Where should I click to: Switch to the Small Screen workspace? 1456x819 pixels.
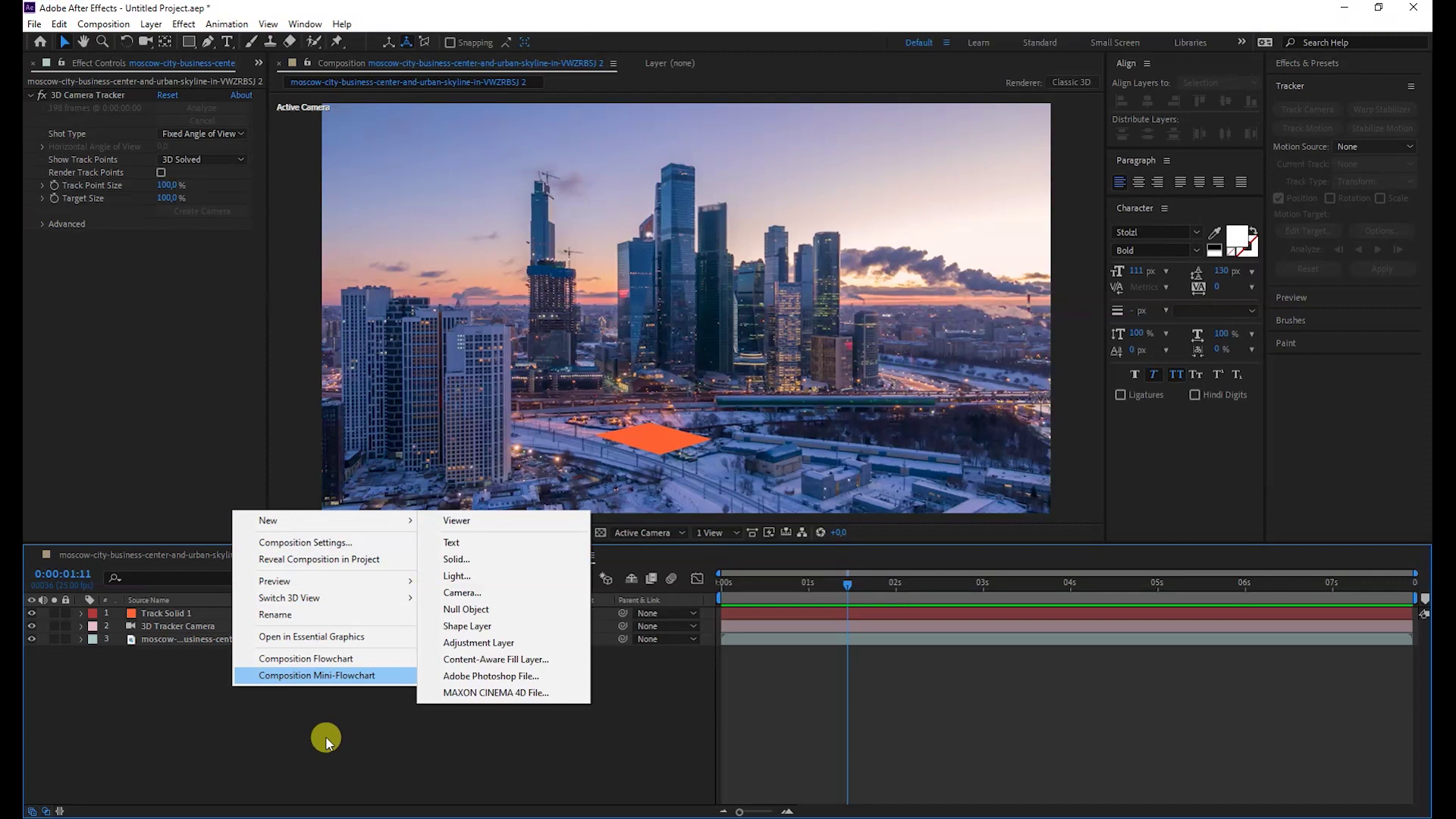click(x=1115, y=42)
